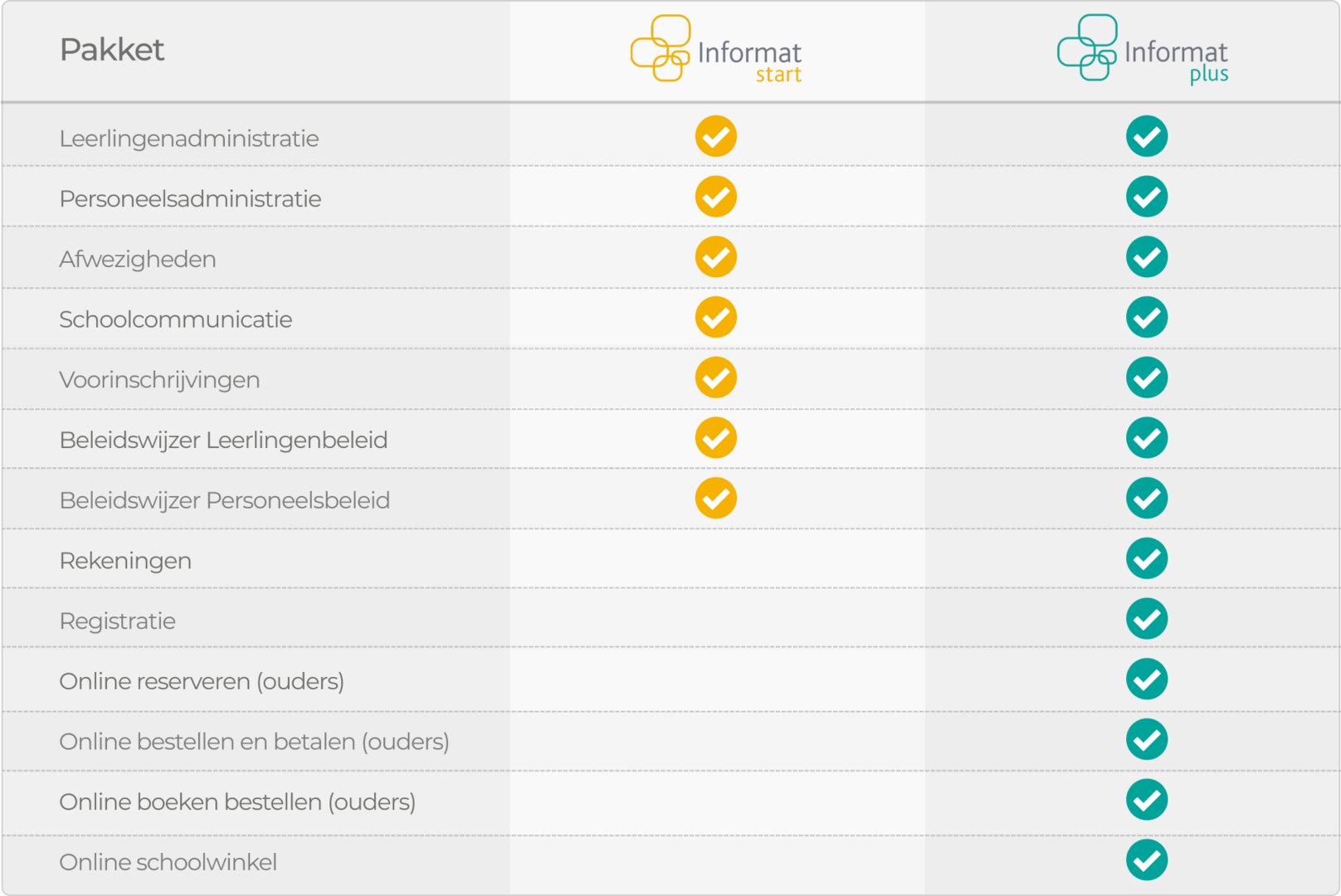Click yellow checkmark for Voorinschrijvingen
Image resolution: width=1341 pixels, height=896 pixels.
coord(716,377)
